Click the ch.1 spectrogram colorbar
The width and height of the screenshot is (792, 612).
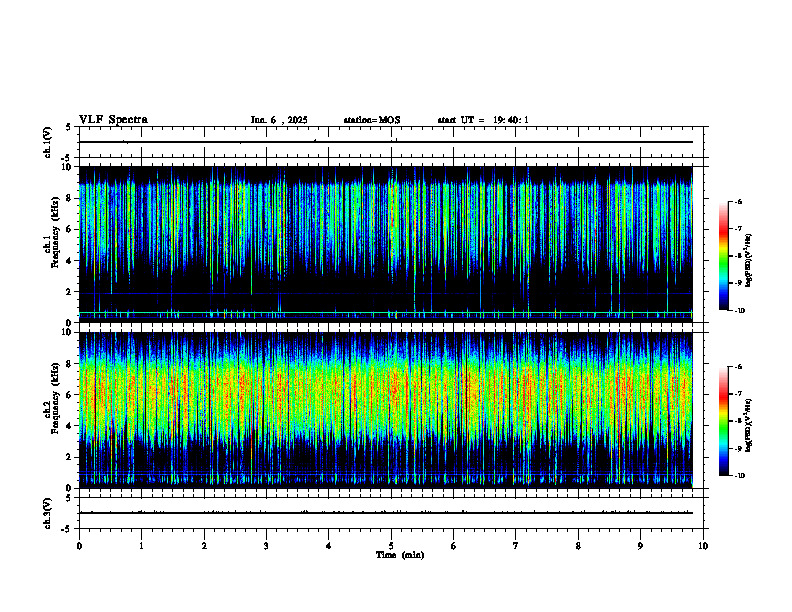[723, 256]
